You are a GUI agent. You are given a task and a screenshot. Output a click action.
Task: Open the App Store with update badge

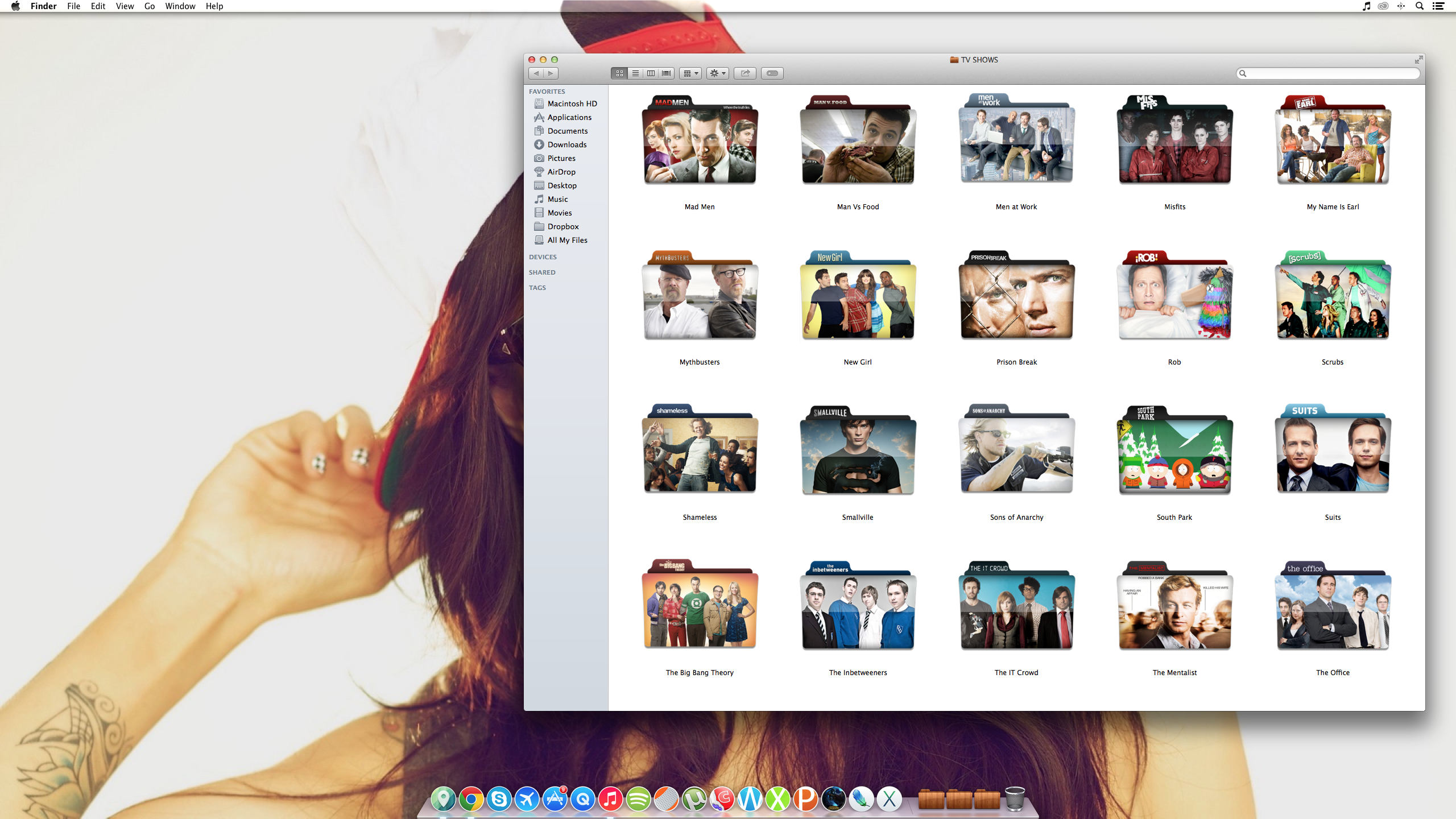(x=555, y=799)
